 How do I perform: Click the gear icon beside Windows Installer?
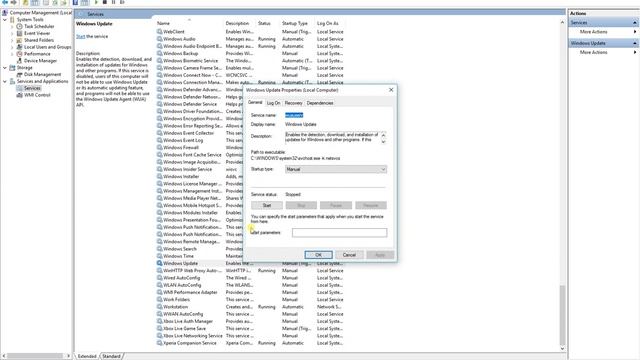(160, 176)
